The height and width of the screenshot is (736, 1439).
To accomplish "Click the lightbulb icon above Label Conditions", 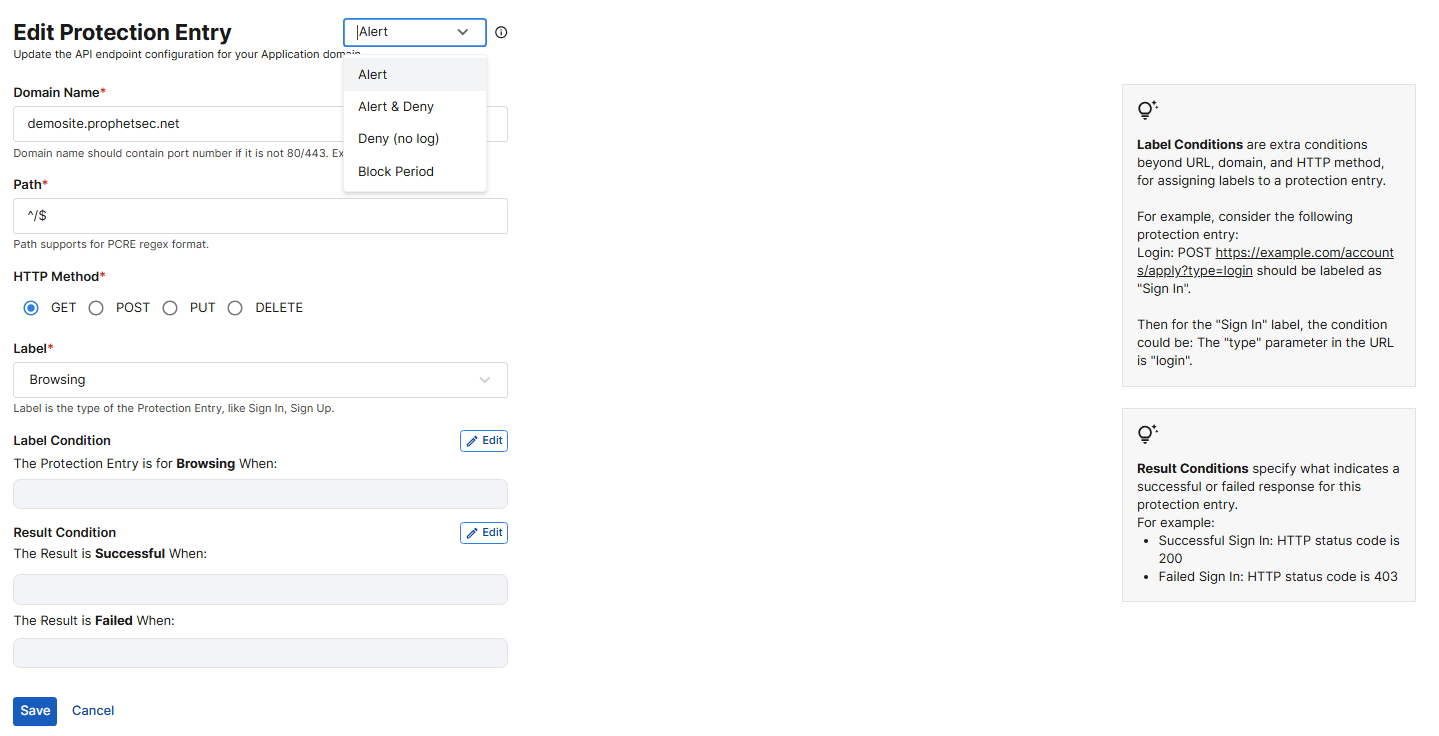I will 1147,110.
